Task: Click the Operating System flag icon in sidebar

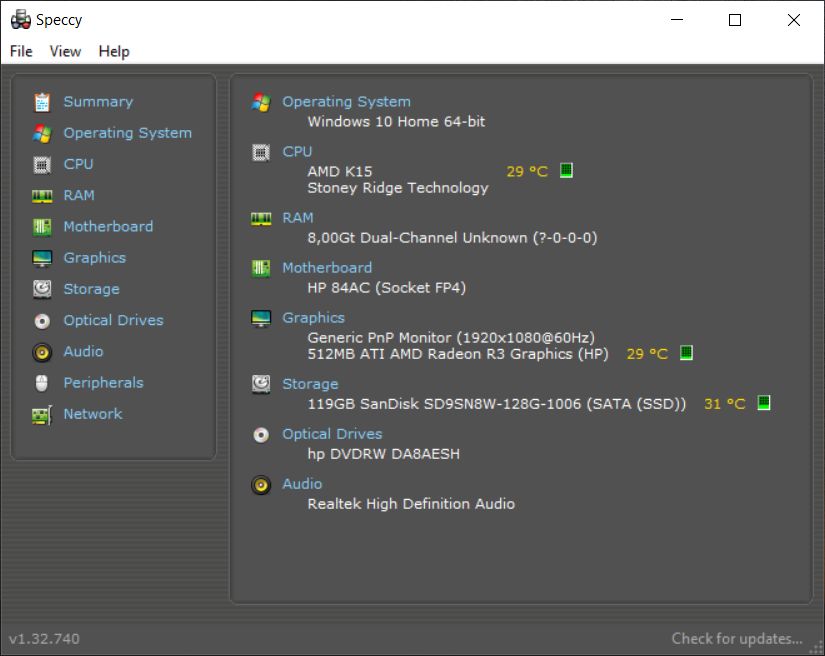Action: (x=42, y=134)
